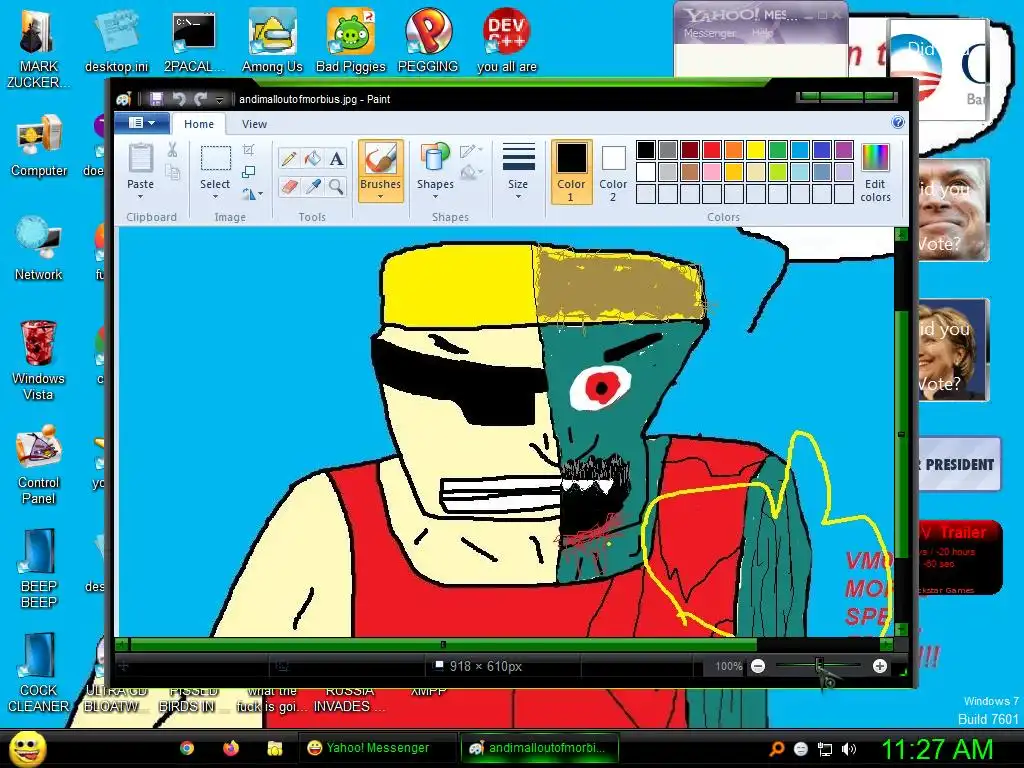1024x768 pixels.
Task: Open the PEGGING desktop icon
Action: point(428,41)
